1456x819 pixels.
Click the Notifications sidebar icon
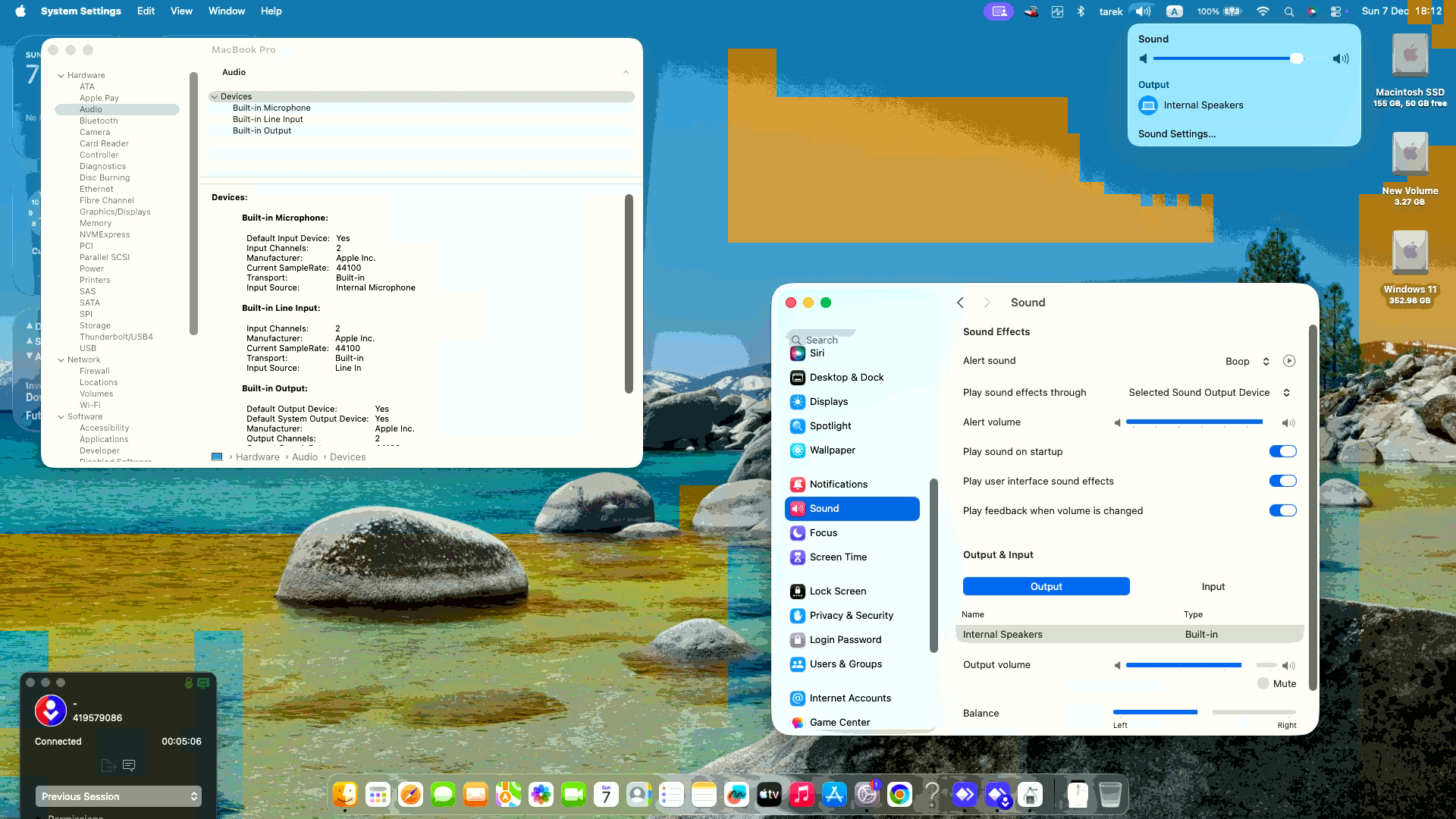point(798,484)
